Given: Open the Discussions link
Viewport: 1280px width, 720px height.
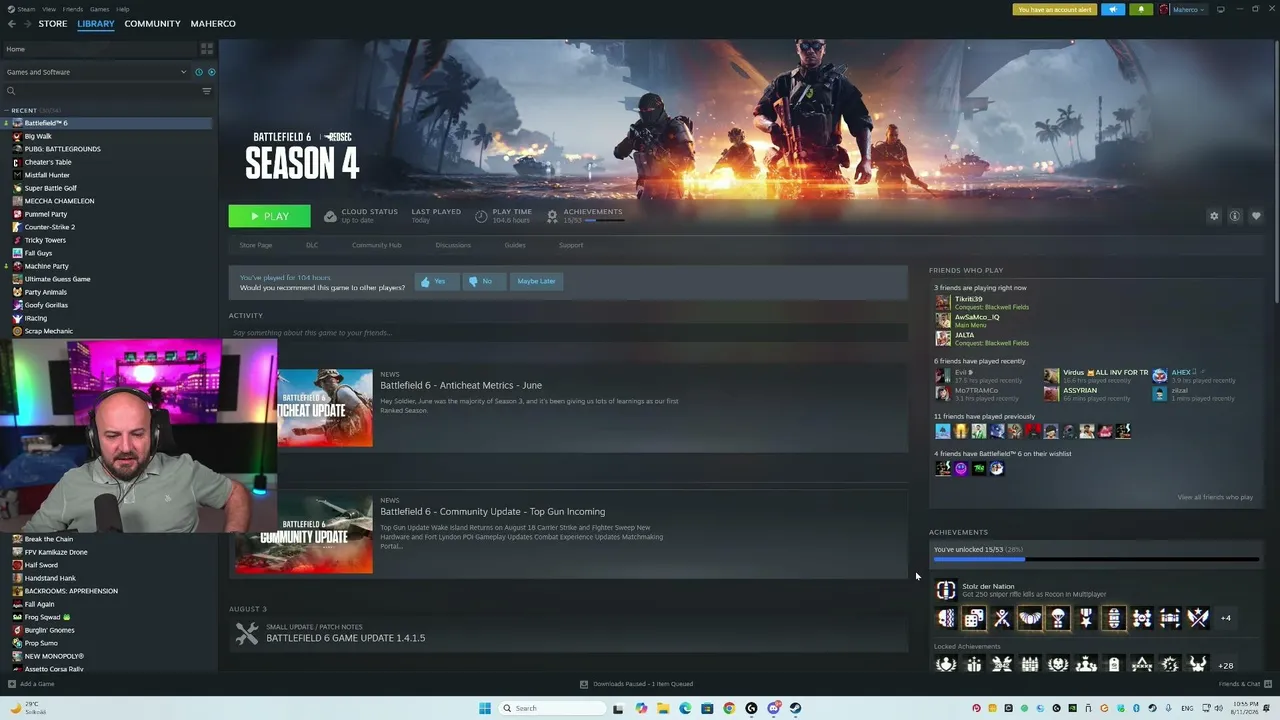Looking at the screenshot, I should click(x=453, y=245).
